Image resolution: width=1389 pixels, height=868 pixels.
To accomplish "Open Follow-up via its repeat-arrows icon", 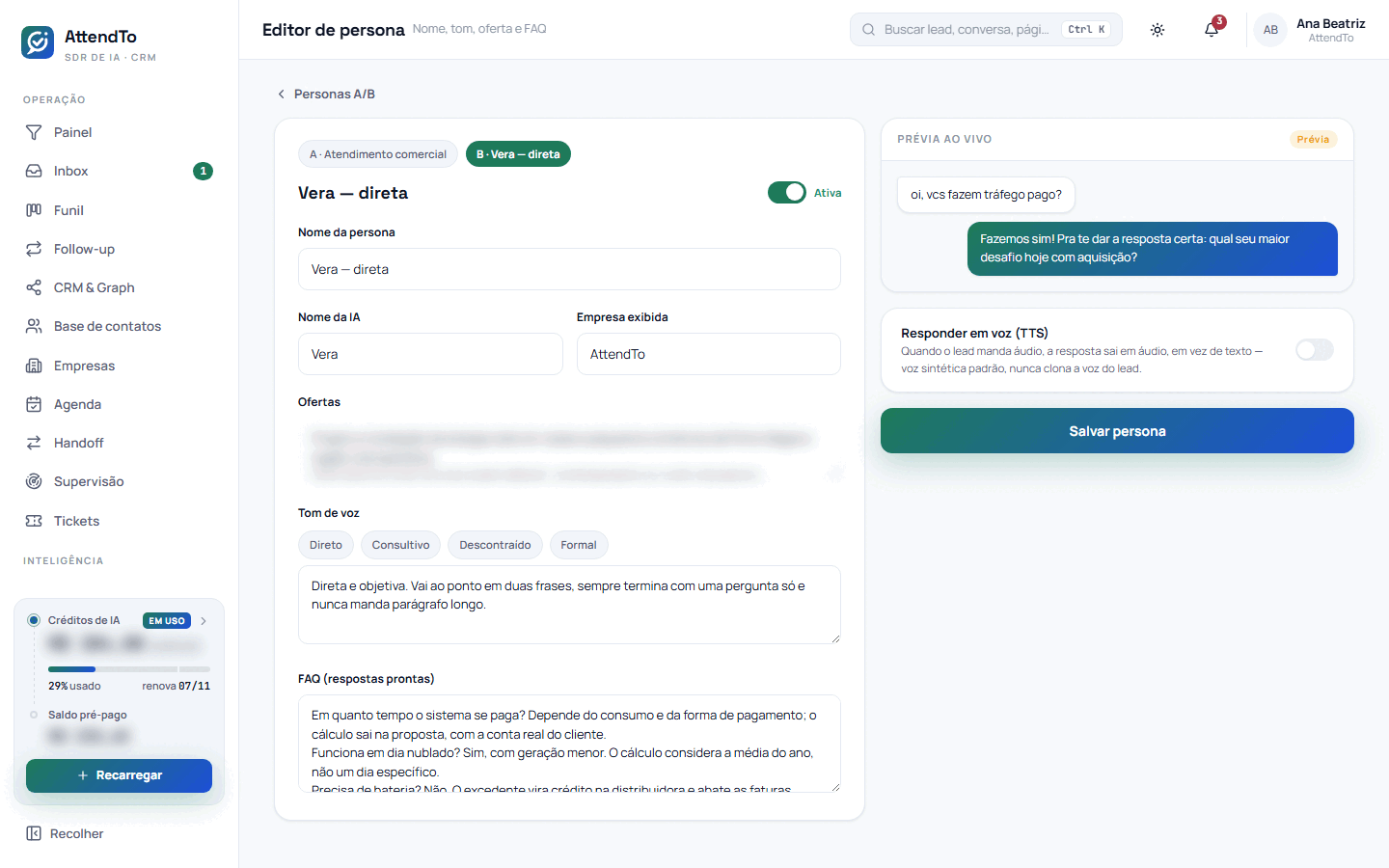I will click(34, 249).
